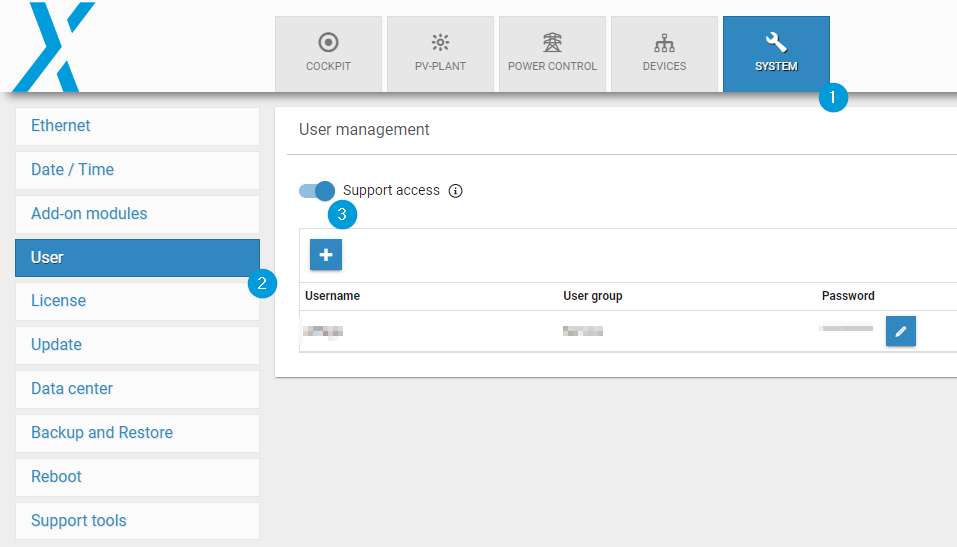
Task: Open the License page
Action: (137, 301)
